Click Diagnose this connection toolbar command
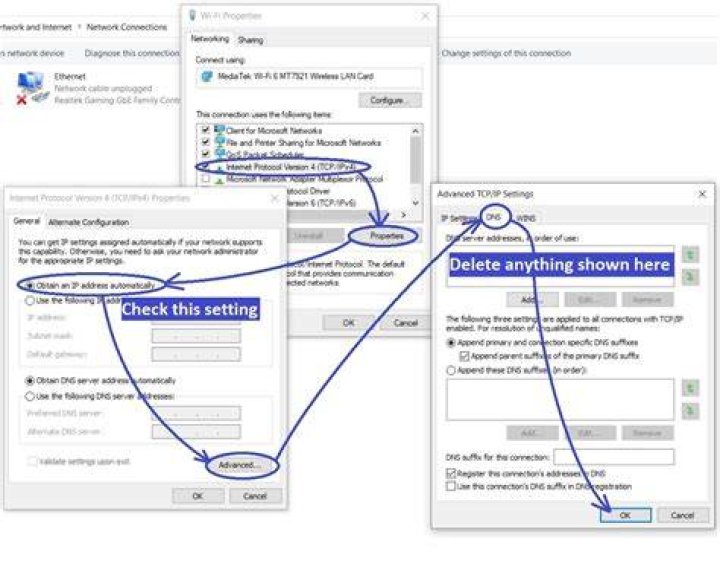720x564 pixels. coord(132,53)
